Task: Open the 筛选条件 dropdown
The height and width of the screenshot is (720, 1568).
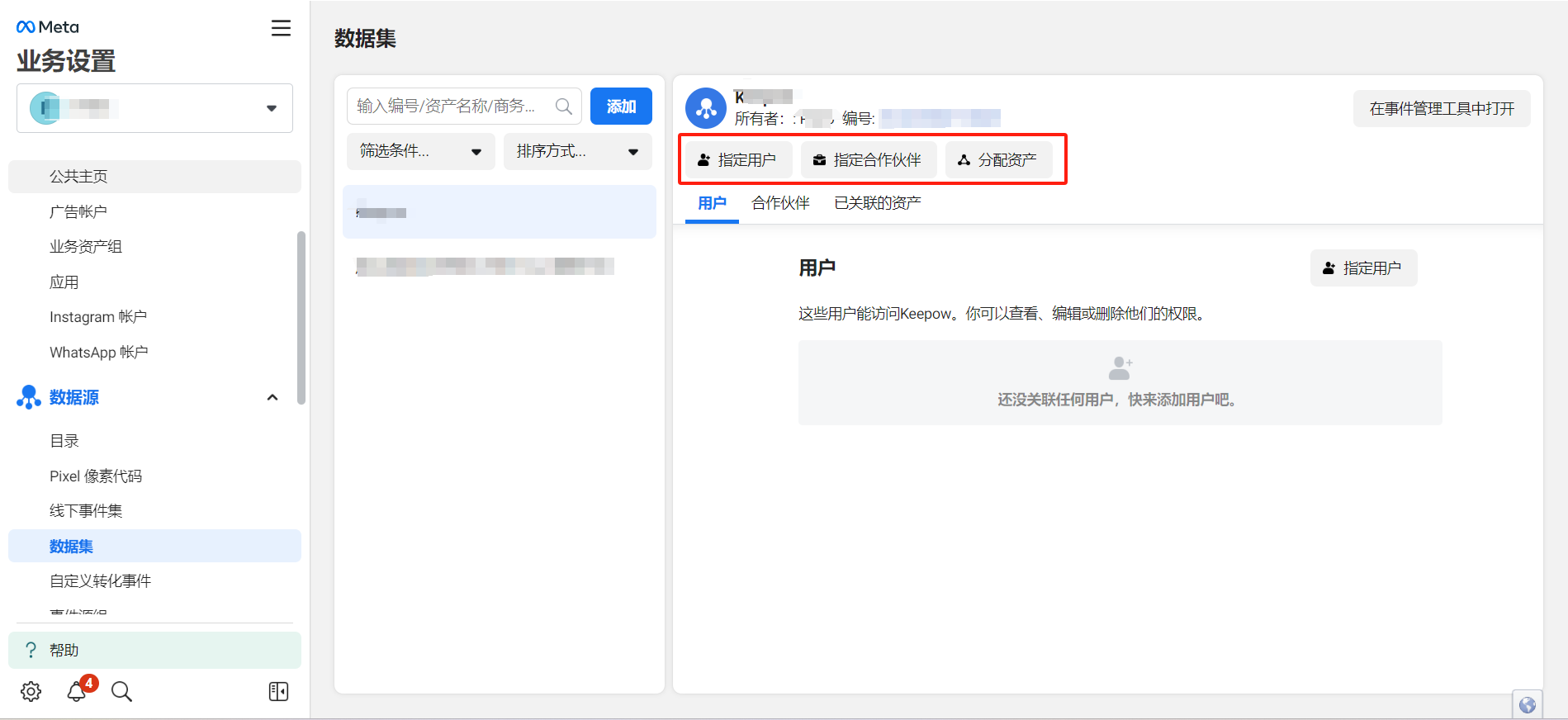Action: click(421, 151)
